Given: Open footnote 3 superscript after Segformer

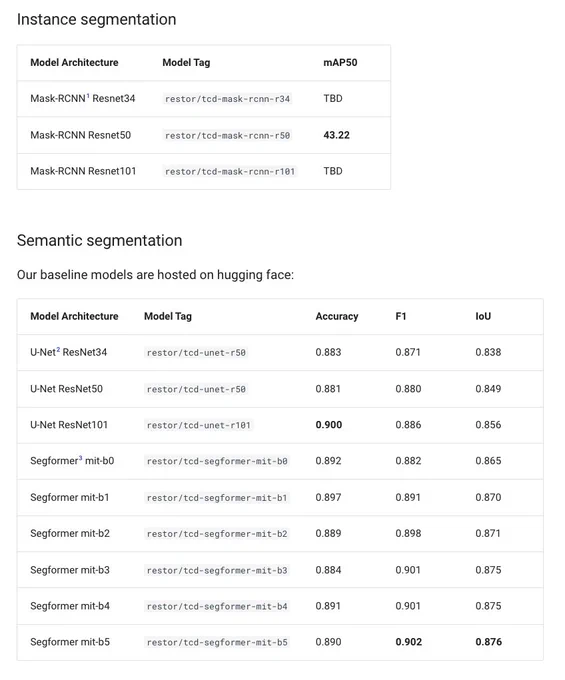Looking at the screenshot, I should 80,458.
